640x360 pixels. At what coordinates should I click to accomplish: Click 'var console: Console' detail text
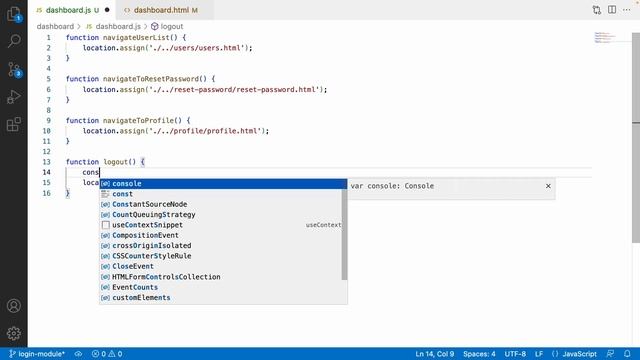tap(392, 186)
